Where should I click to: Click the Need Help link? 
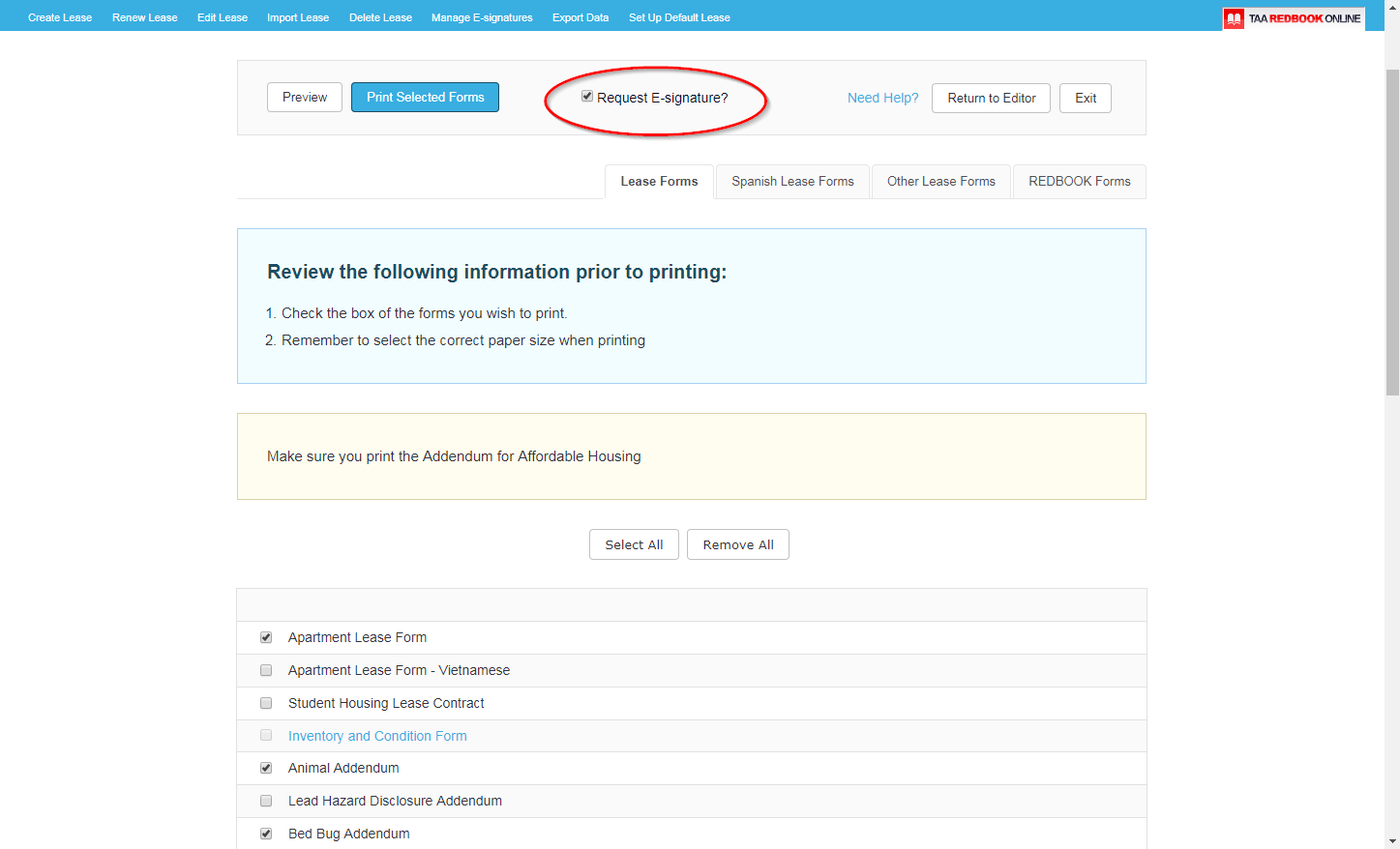tap(881, 97)
